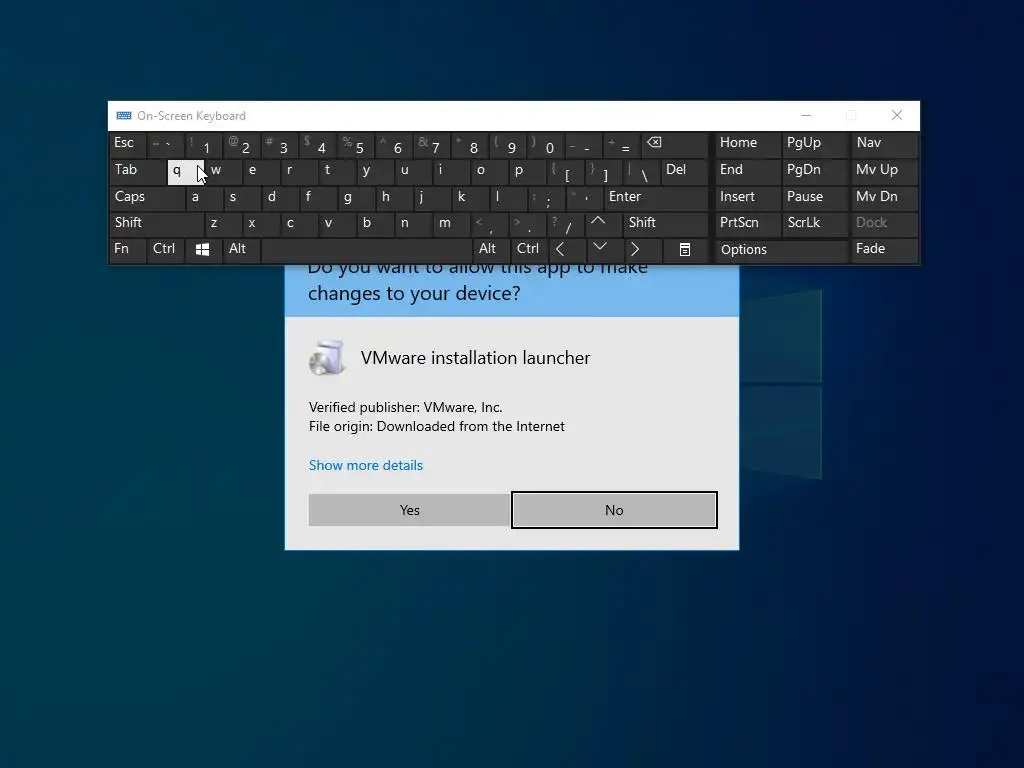This screenshot has width=1024, height=768.
Task: Click Yes to allow VMware launcher
Action: [409, 510]
